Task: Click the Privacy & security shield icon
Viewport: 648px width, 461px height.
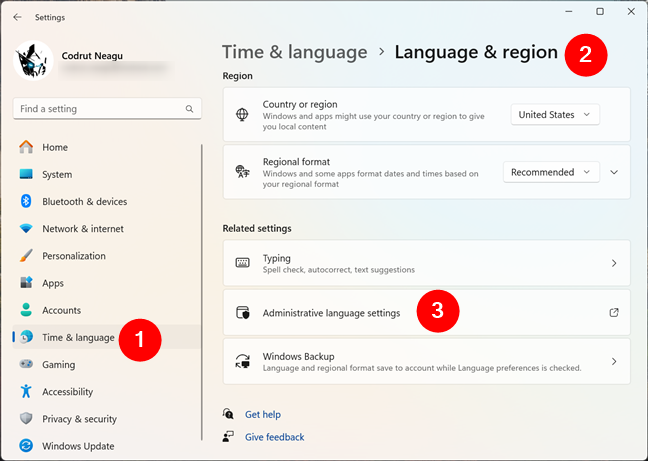Action: point(26,418)
